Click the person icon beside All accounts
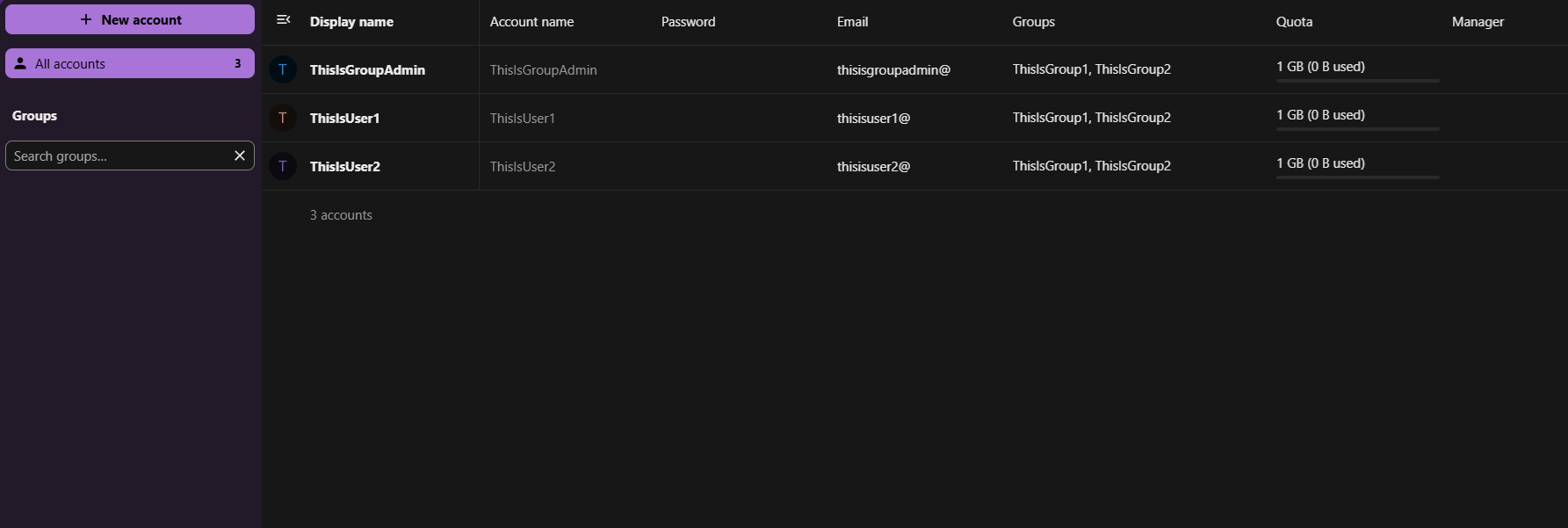 (x=20, y=63)
